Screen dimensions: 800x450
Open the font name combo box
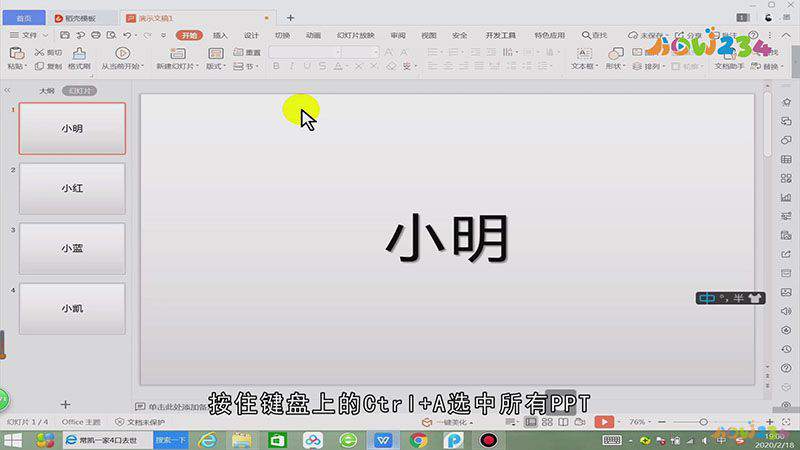305,52
